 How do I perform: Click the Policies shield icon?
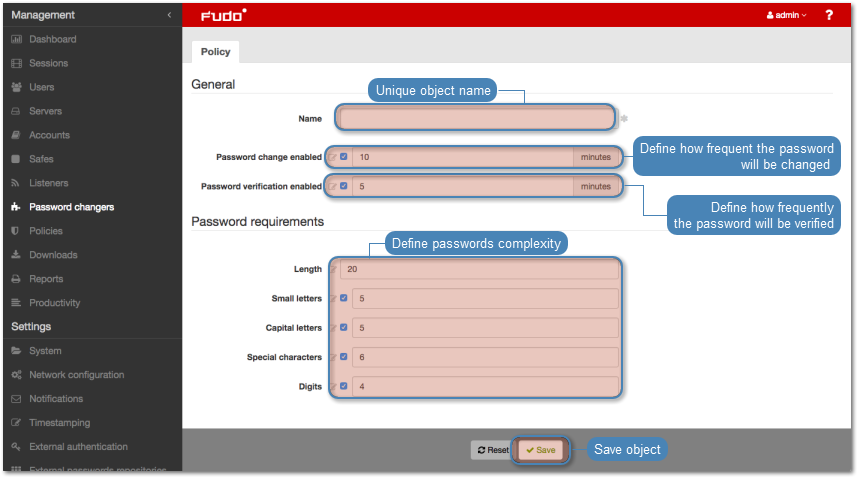tap(15, 231)
